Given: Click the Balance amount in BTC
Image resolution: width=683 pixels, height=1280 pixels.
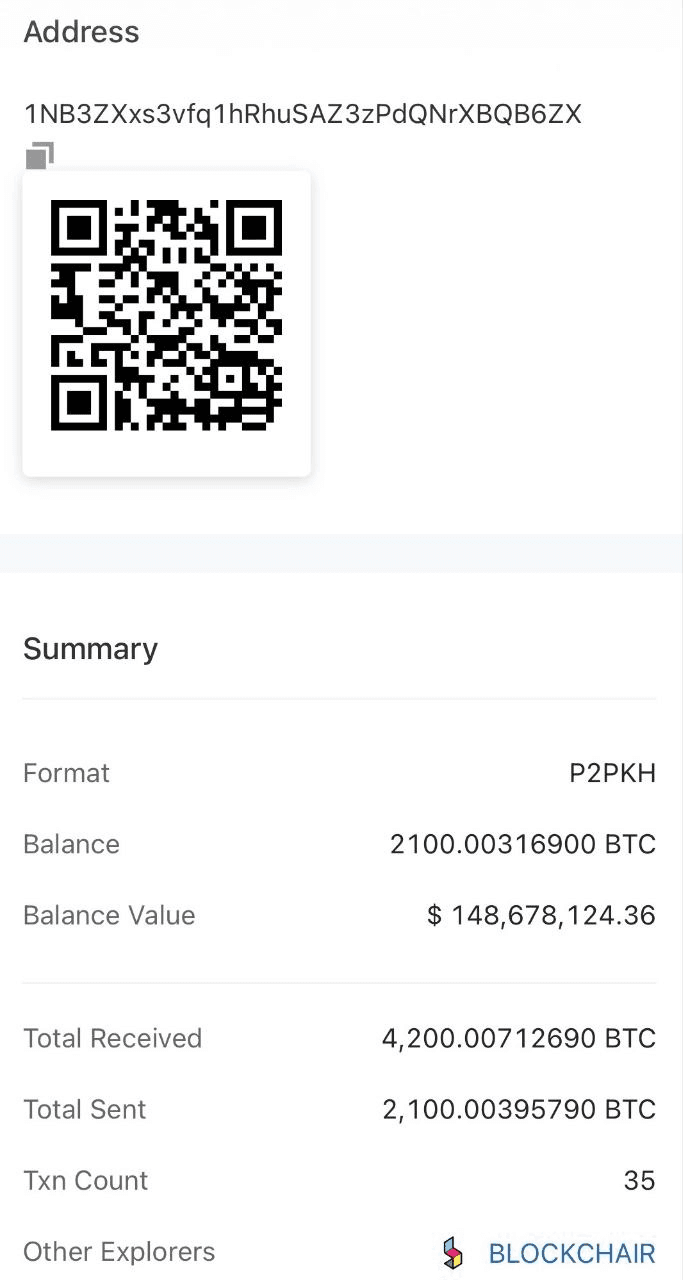Looking at the screenshot, I should tap(523, 844).
